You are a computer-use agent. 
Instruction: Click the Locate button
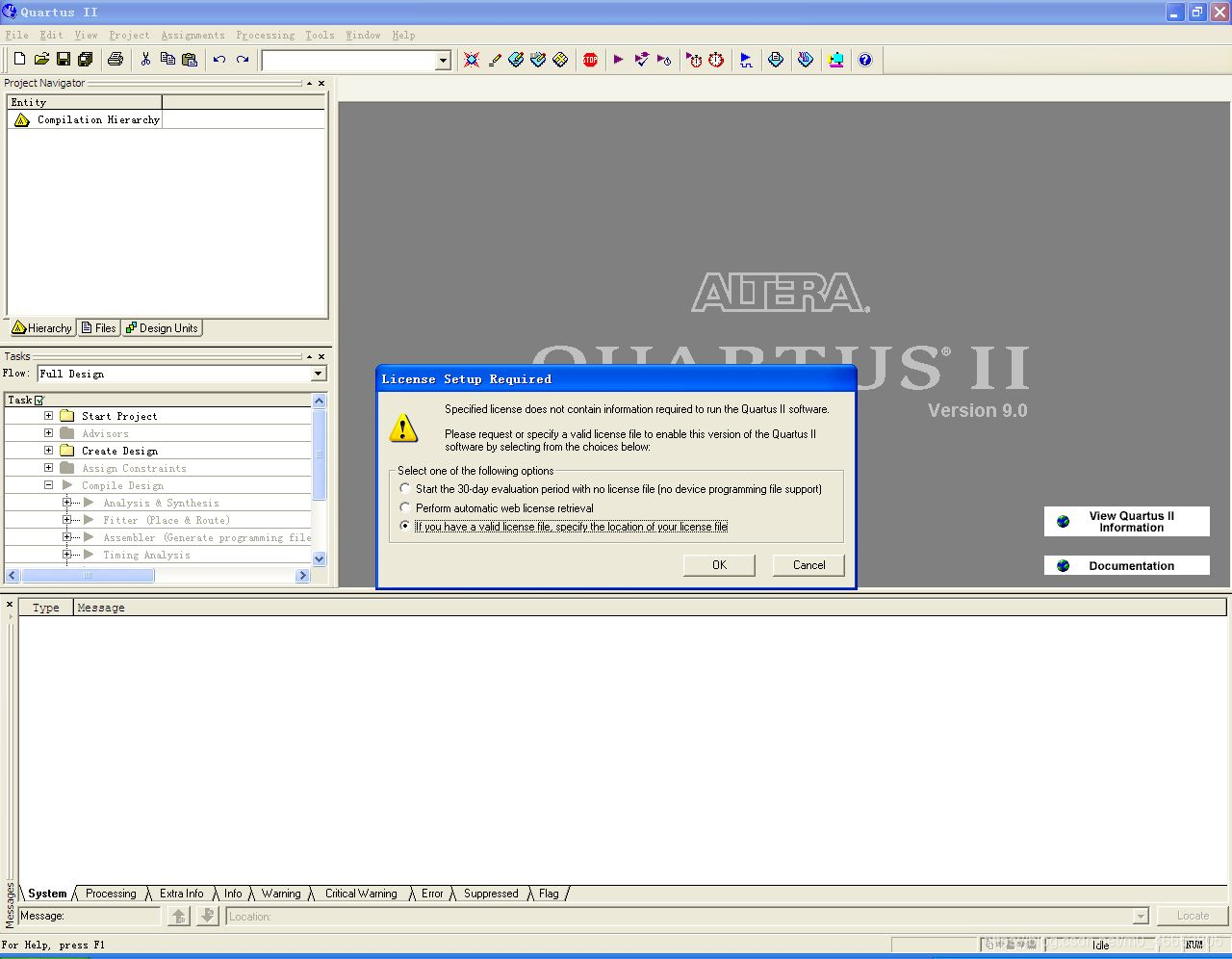tap(1193, 916)
